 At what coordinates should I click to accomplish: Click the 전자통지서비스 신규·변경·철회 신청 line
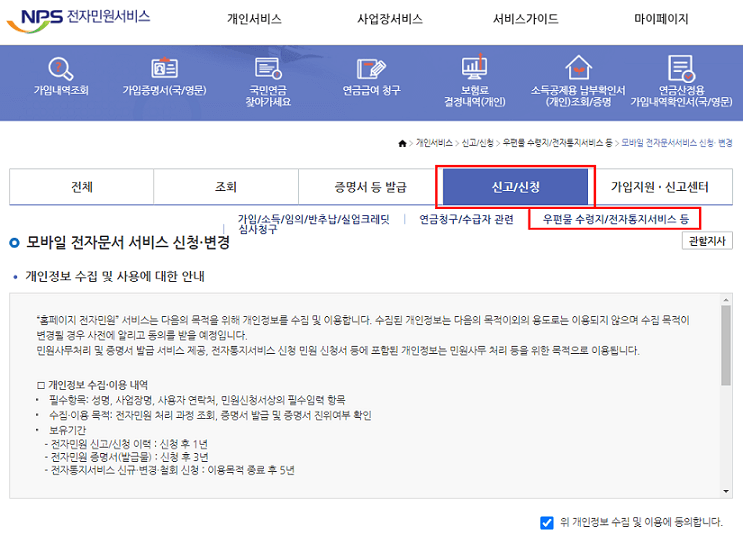170,471
